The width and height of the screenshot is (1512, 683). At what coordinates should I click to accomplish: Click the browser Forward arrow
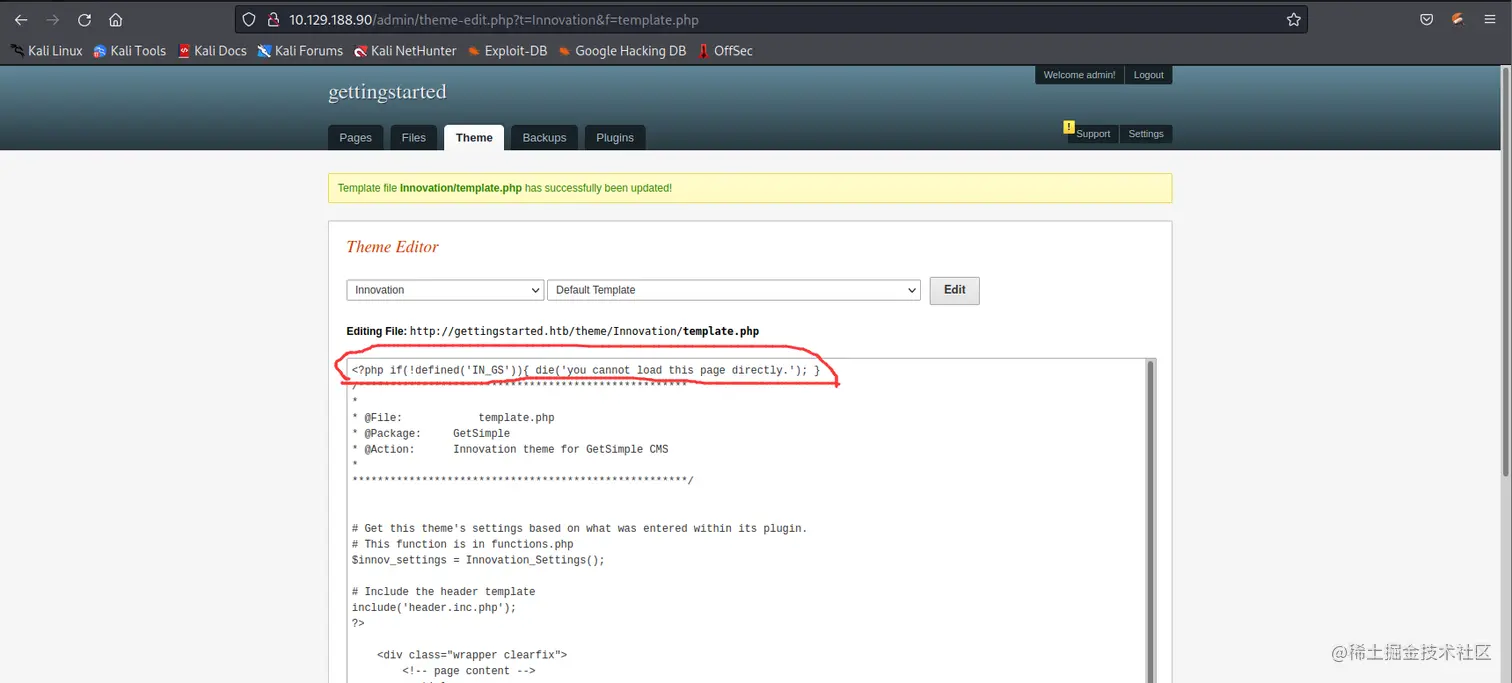tap(53, 20)
